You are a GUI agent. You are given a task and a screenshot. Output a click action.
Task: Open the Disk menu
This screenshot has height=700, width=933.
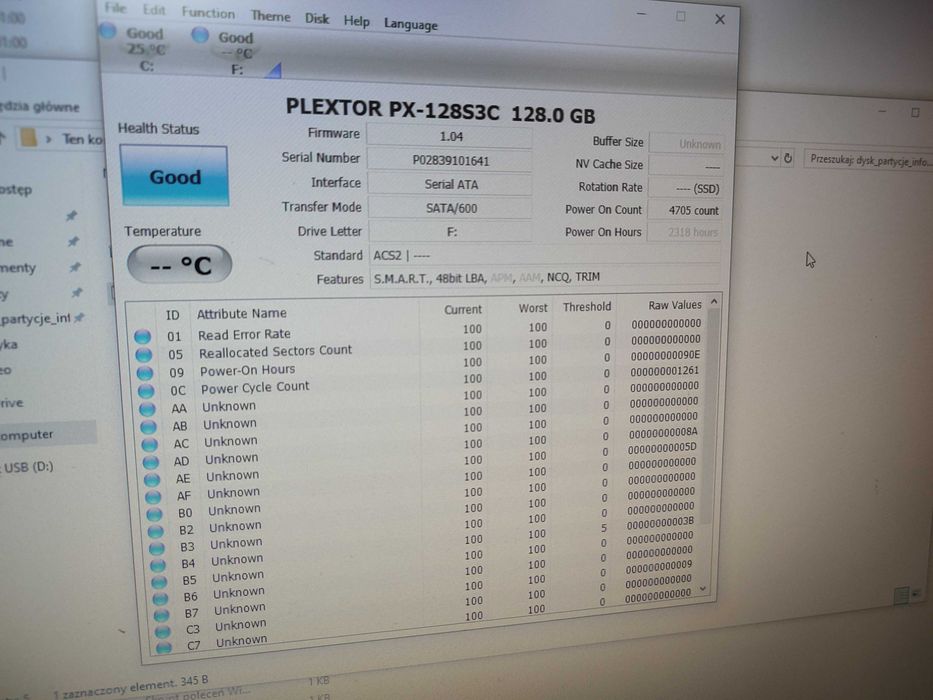click(x=317, y=18)
